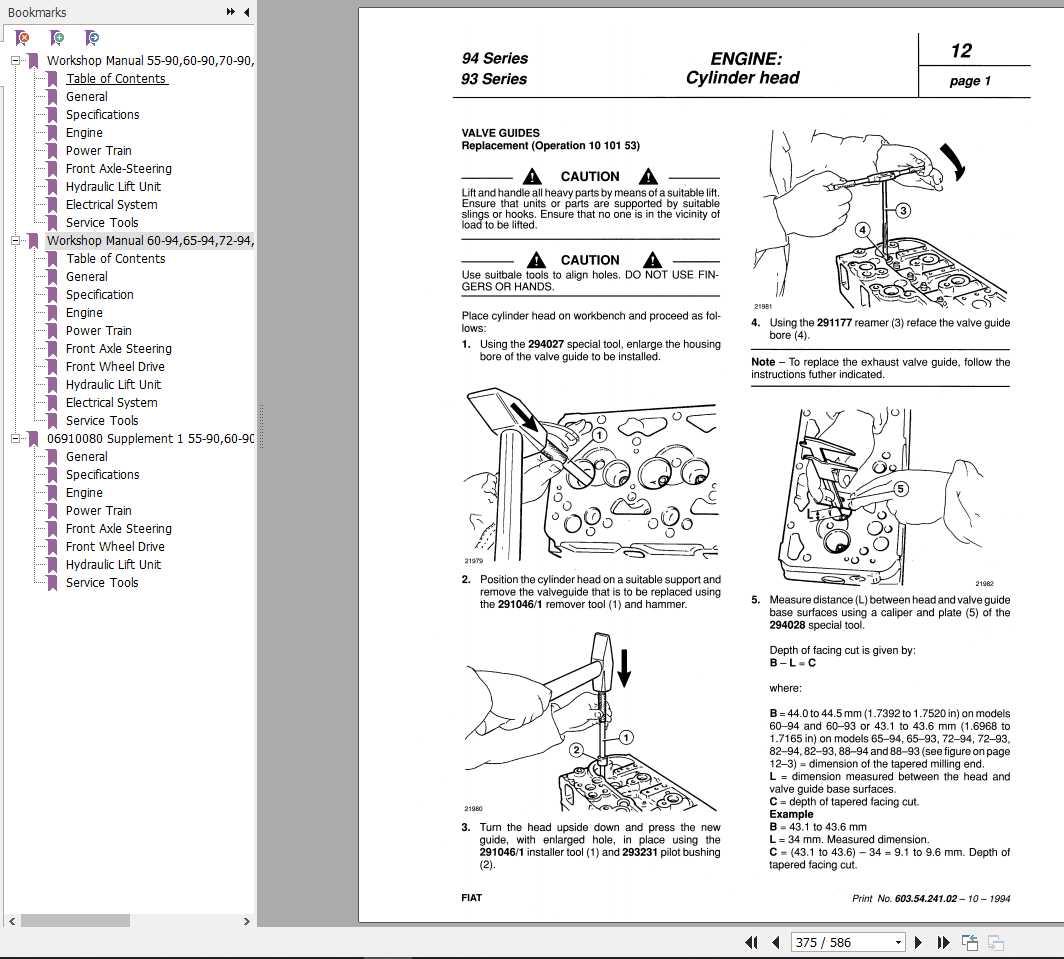1064x959 pixels.
Task: Open Front Wheel Drive under Manual 60-94
Action: tap(115, 366)
